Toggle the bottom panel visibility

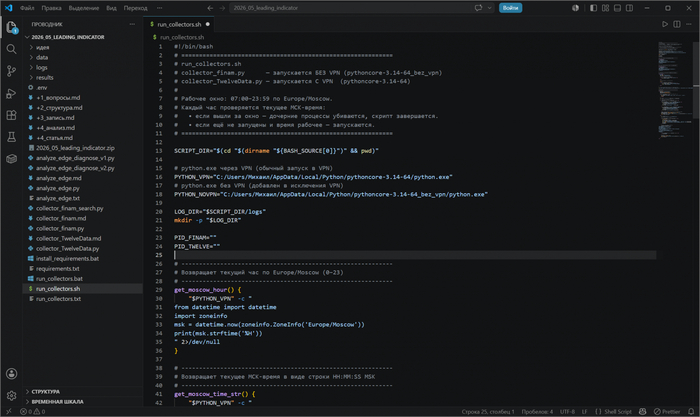point(617,8)
